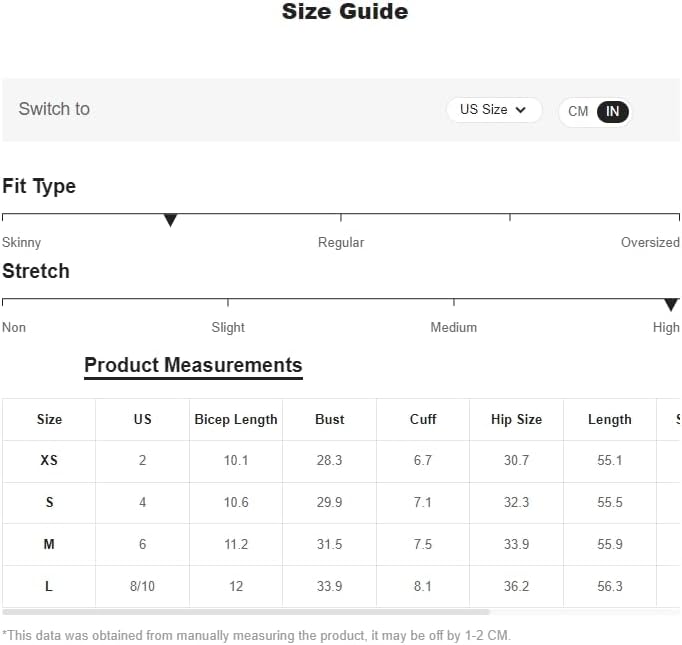Image resolution: width=682 pixels, height=645 pixels.
Task: Select the M size row label
Action: tap(49, 544)
